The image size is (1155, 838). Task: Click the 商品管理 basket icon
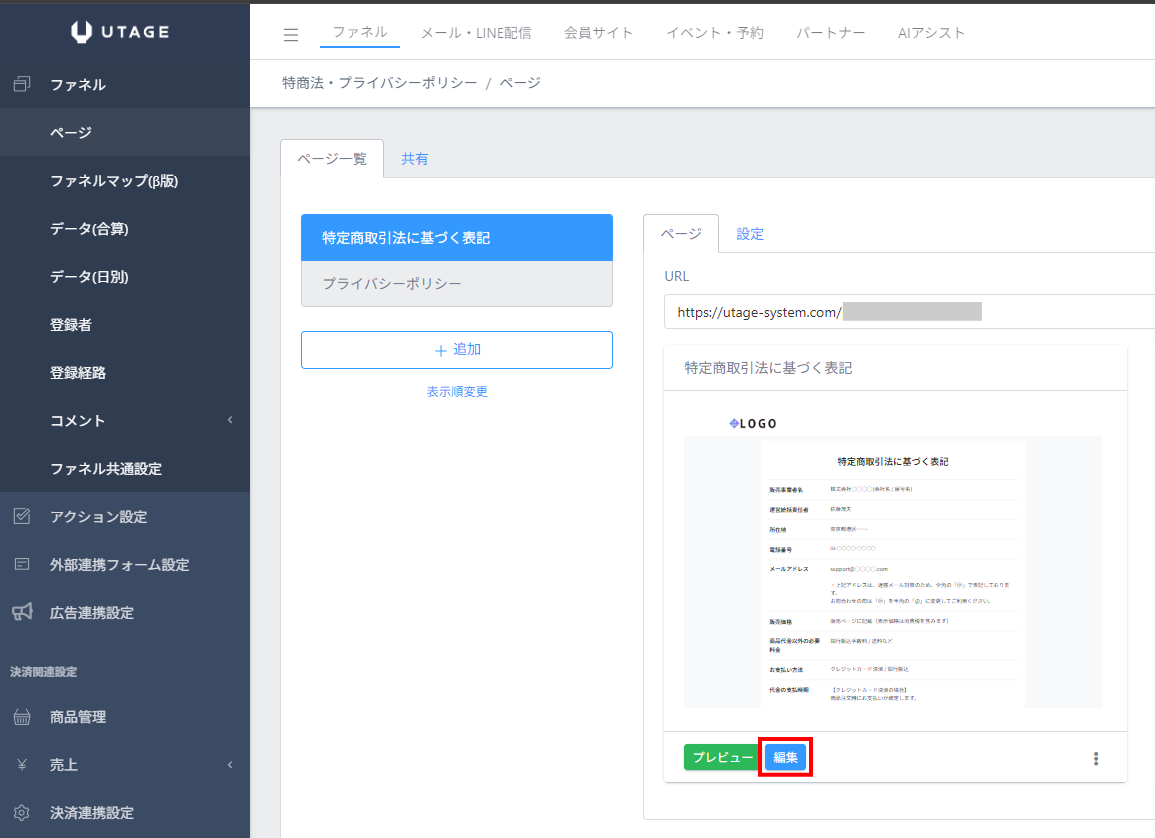tap(22, 717)
